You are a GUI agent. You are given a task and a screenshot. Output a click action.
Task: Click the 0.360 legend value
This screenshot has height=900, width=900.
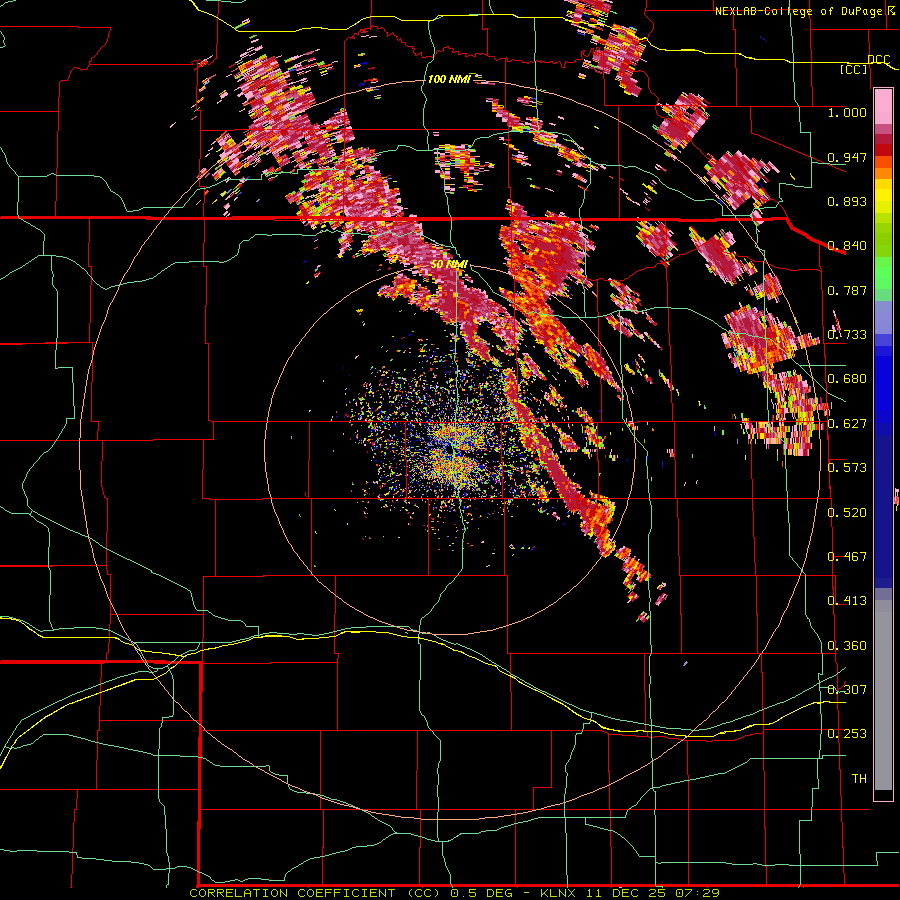click(847, 646)
